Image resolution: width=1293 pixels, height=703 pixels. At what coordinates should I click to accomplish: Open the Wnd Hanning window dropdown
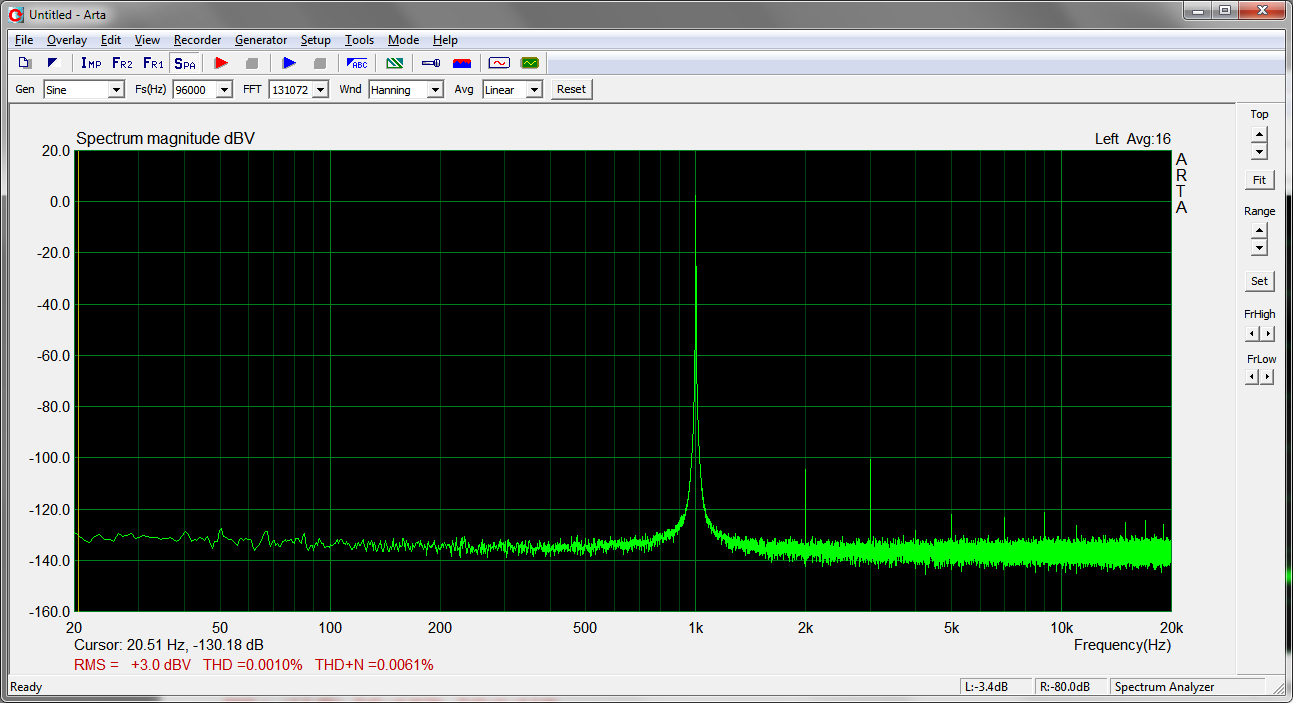434,90
